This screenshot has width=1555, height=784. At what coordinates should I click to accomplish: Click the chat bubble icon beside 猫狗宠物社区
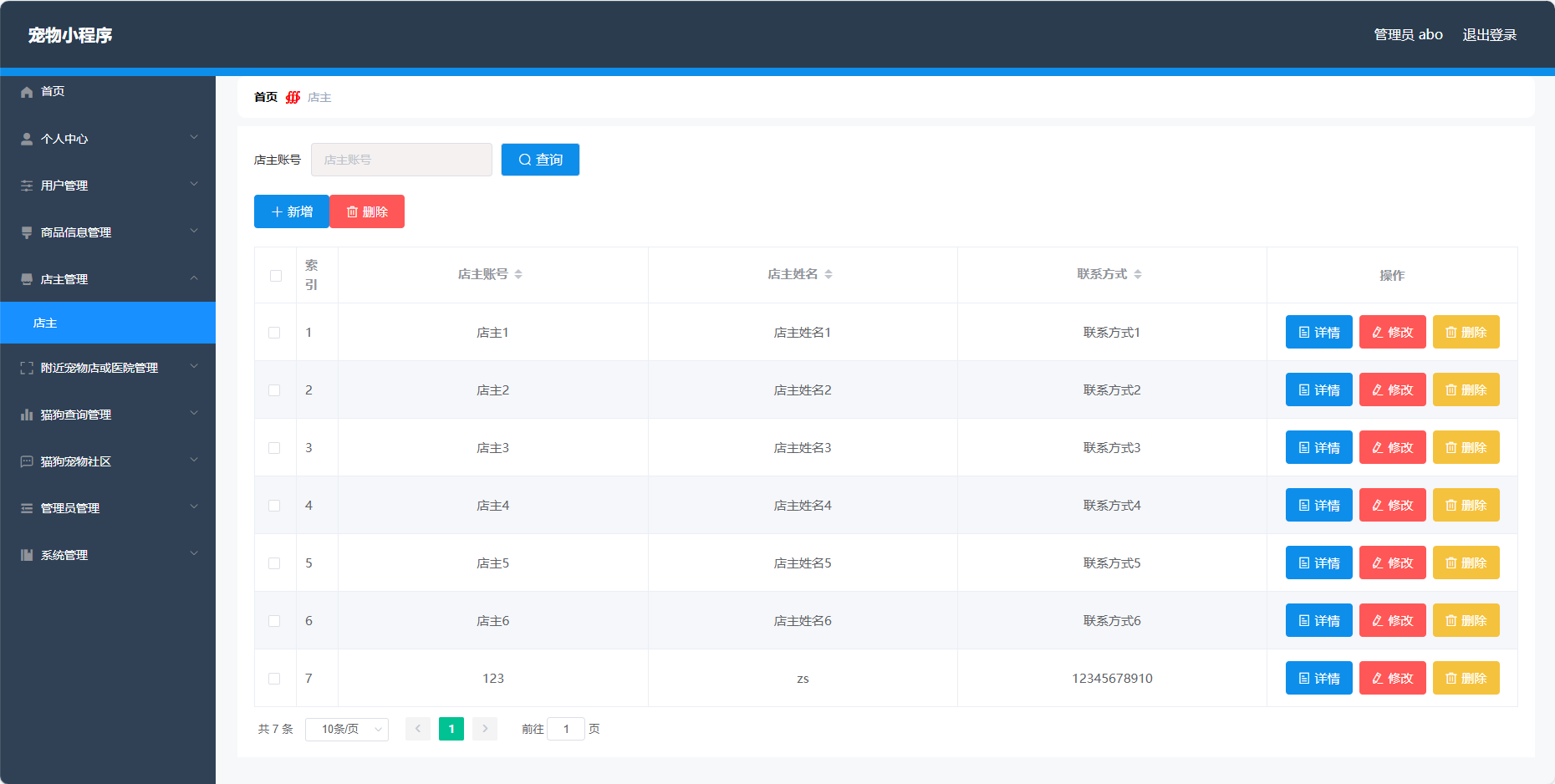27,461
